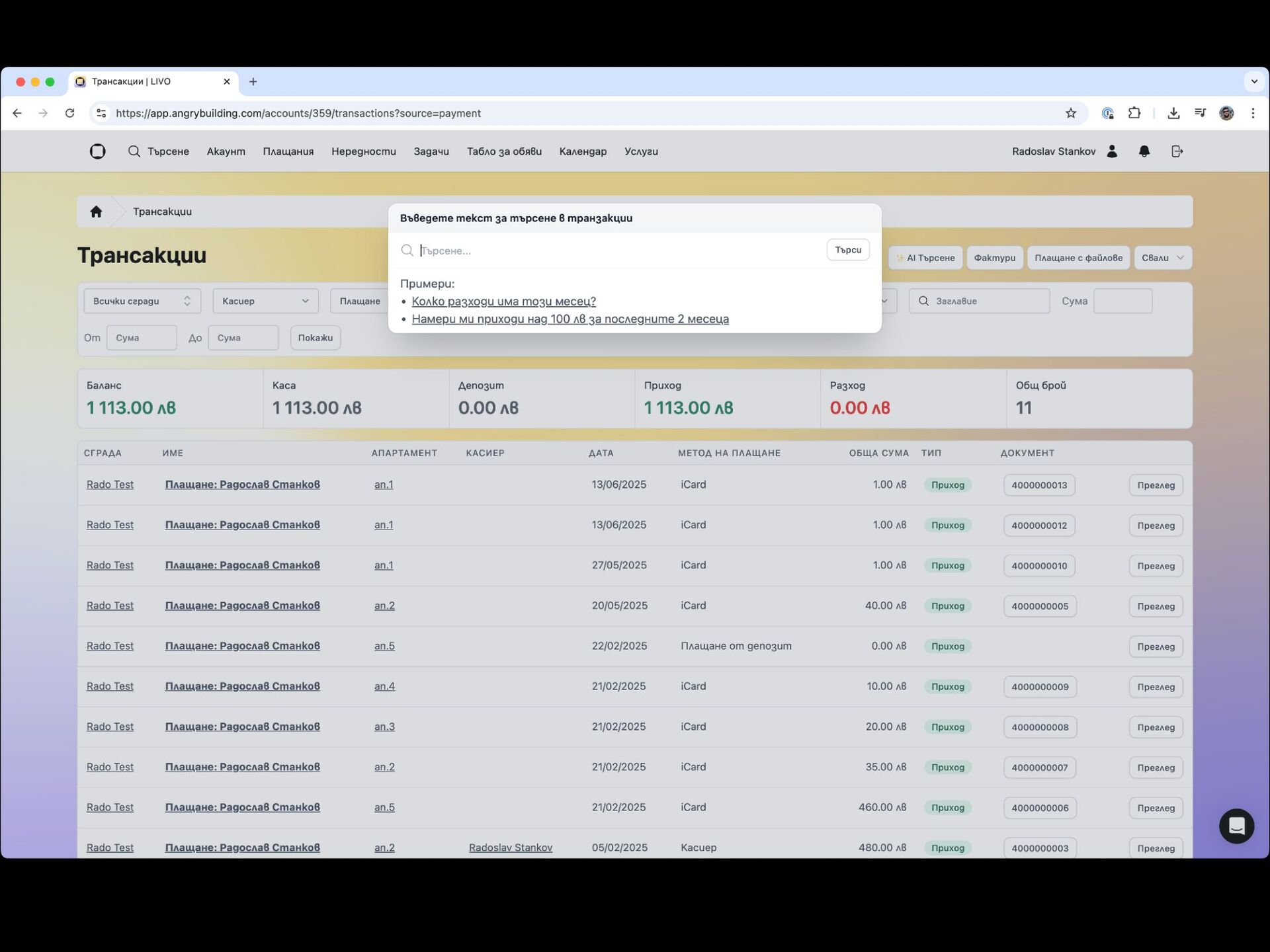Screen dimensions: 1270x952
Task: Open the browser downloads icon
Action: (x=1173, y=113)
